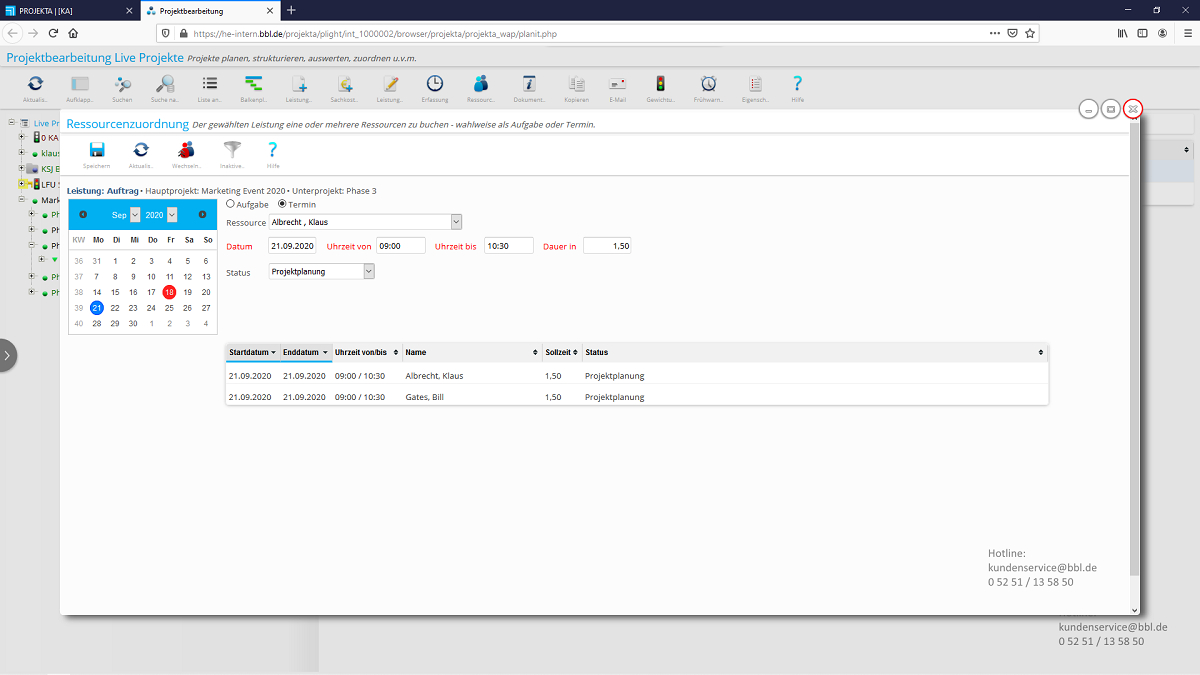The height and width of the screenshot is (675, 1200).
Task: Open the Balkenplan Gantt icon
Action: [253, 84]
